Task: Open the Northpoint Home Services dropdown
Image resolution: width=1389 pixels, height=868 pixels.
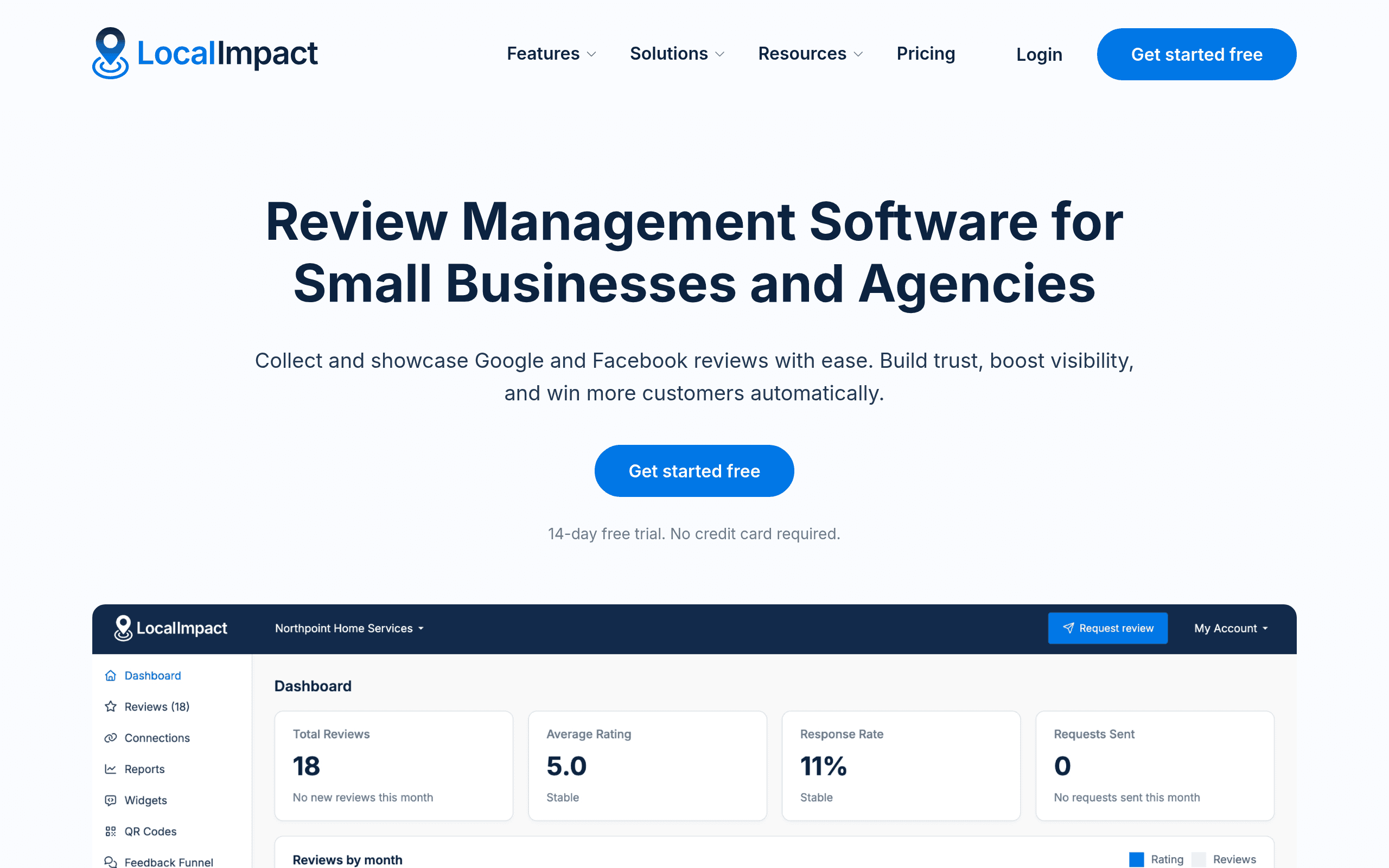Action: point(349,628)
